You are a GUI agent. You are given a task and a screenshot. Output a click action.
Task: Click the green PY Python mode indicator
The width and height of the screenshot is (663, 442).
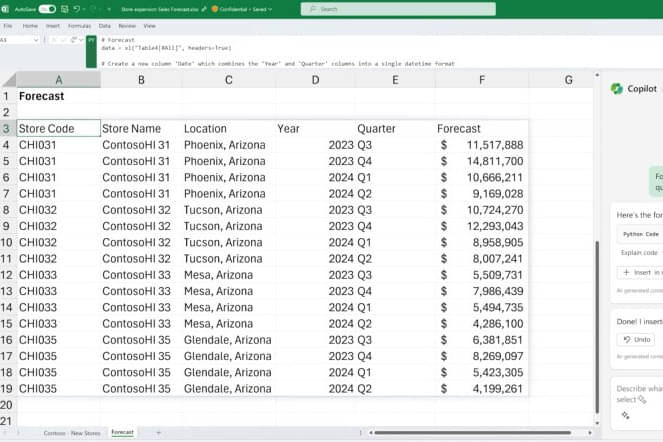coord(91,52)
